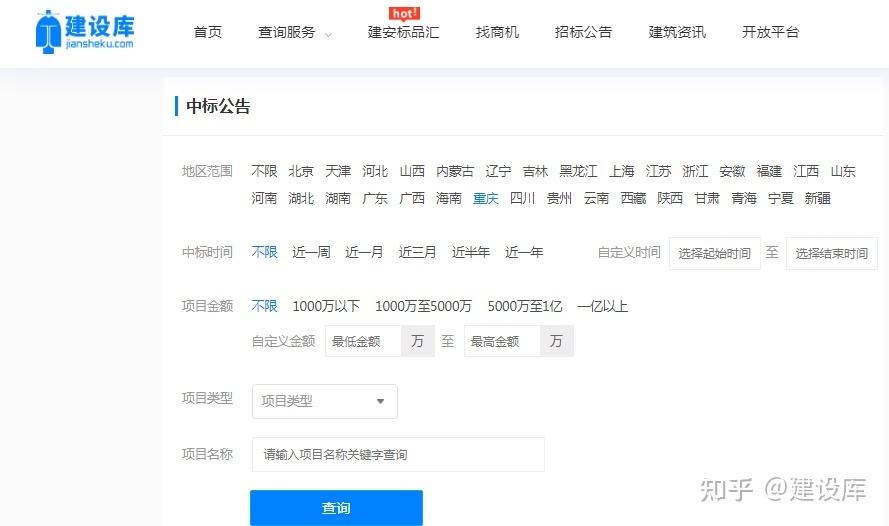Select 黑龙江 region

pos(578,171)
